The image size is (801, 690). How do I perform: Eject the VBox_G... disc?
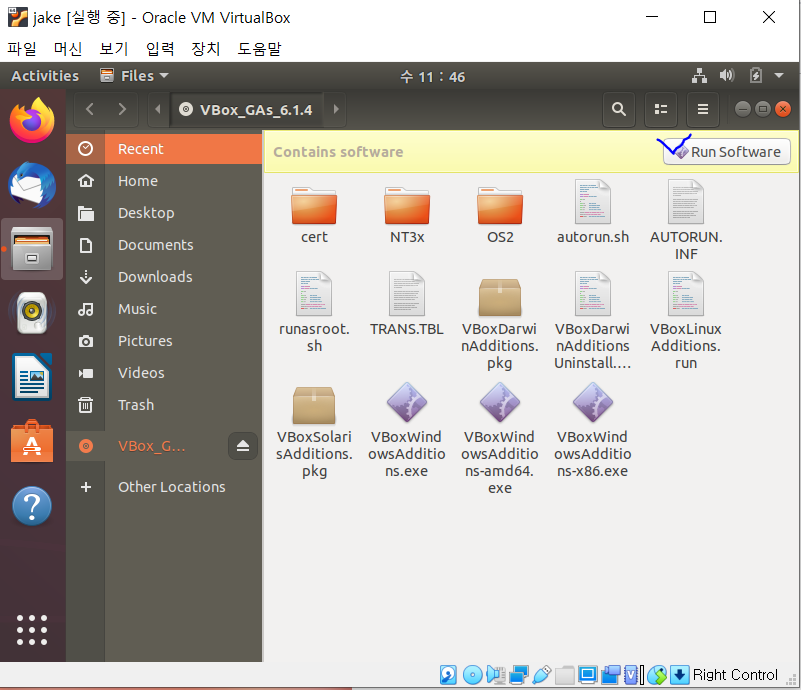pyautogui.click(x=243, y=446)
